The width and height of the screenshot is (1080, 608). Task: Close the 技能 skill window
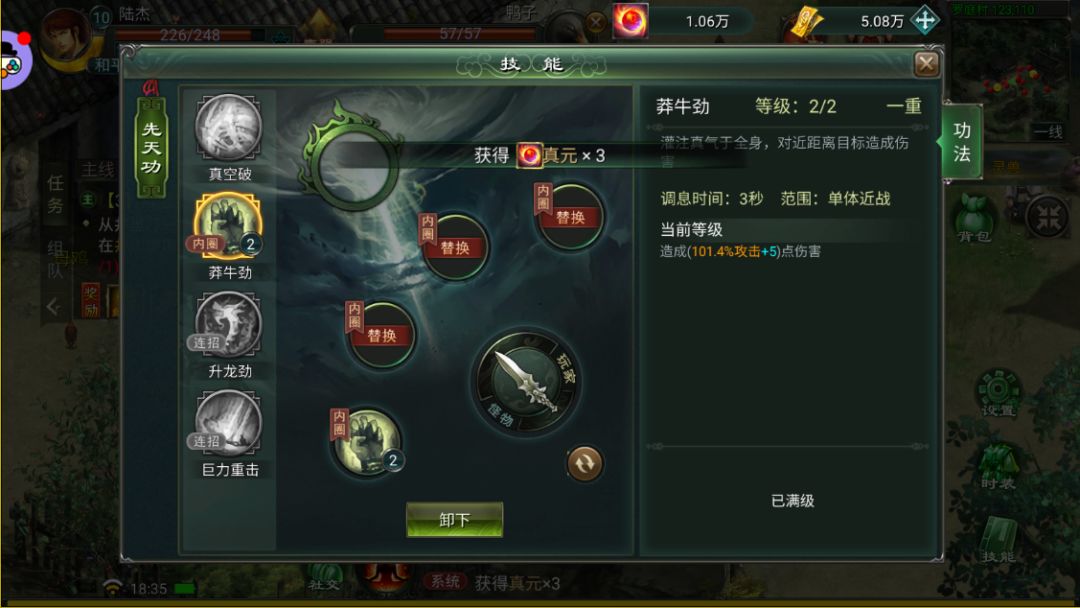(x=926, y=64)
